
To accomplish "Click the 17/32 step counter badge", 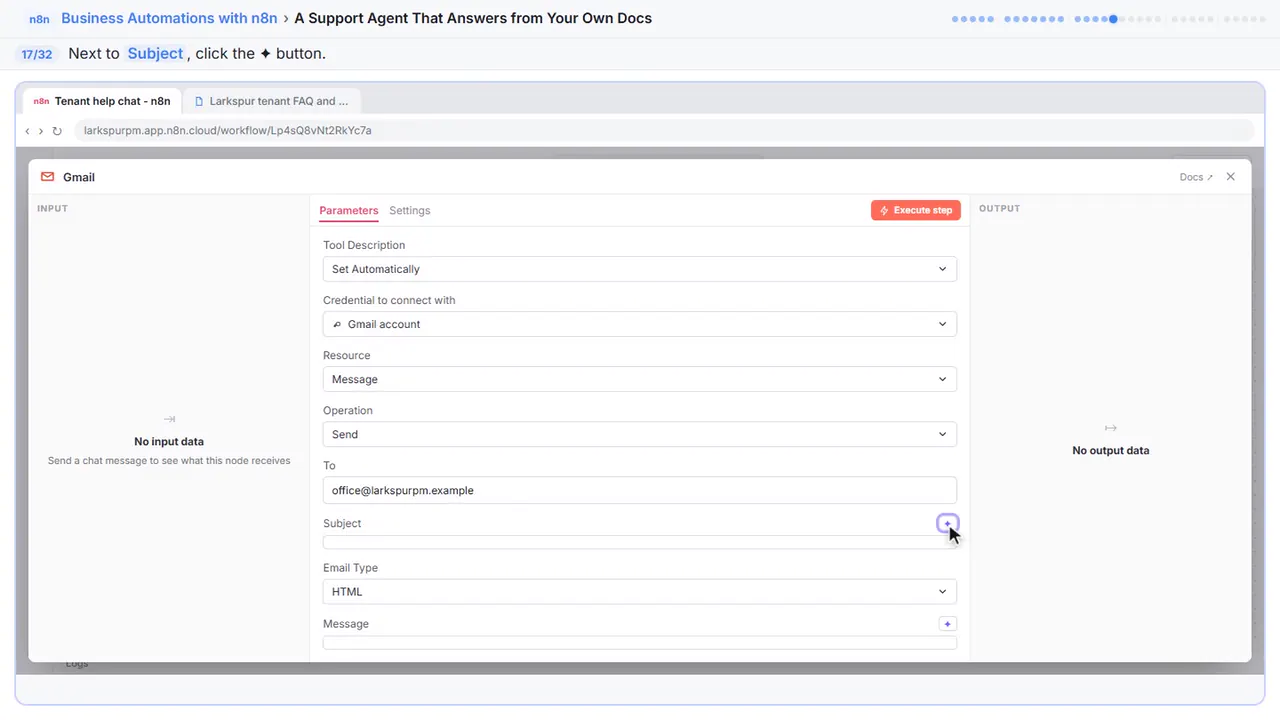I will tap(37, 54).
